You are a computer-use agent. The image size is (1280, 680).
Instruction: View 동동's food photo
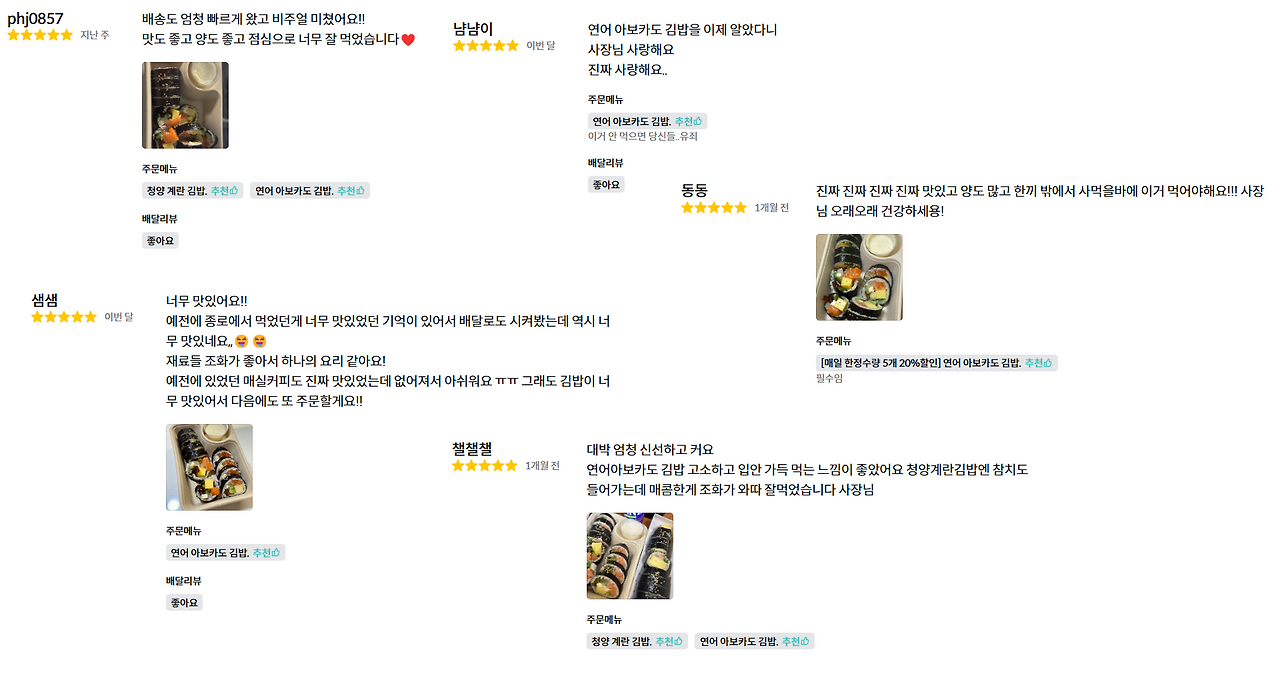(858, 277)
